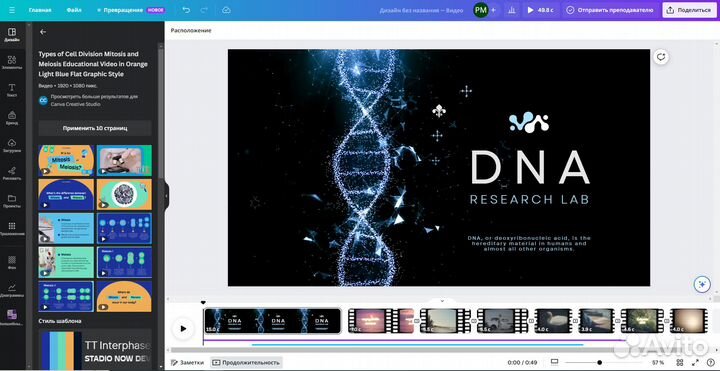This screenshot has height=371, width=720.
Task: Click the timeline playhead marker
Action: 203,303
